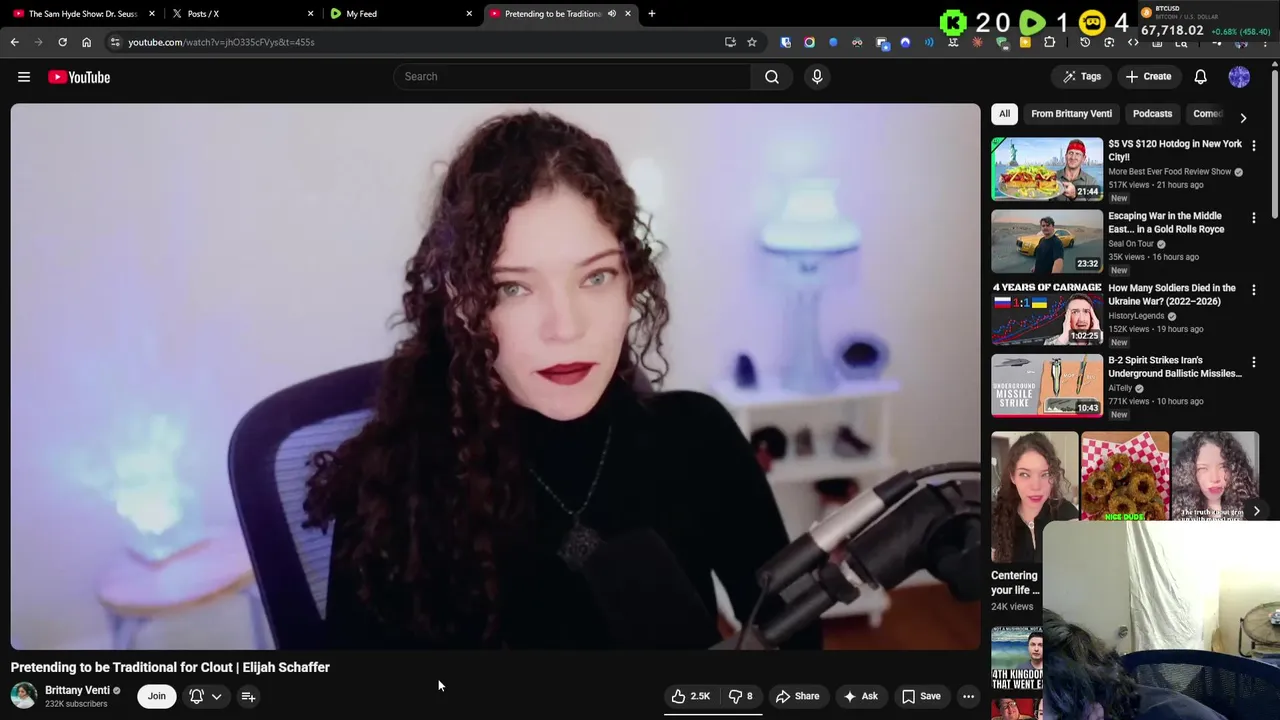Image resolution: width=1280 pixels, height=720 pixels.
Task: Open the Seal On Tour channel link
Action: (x=1131, y=244)
